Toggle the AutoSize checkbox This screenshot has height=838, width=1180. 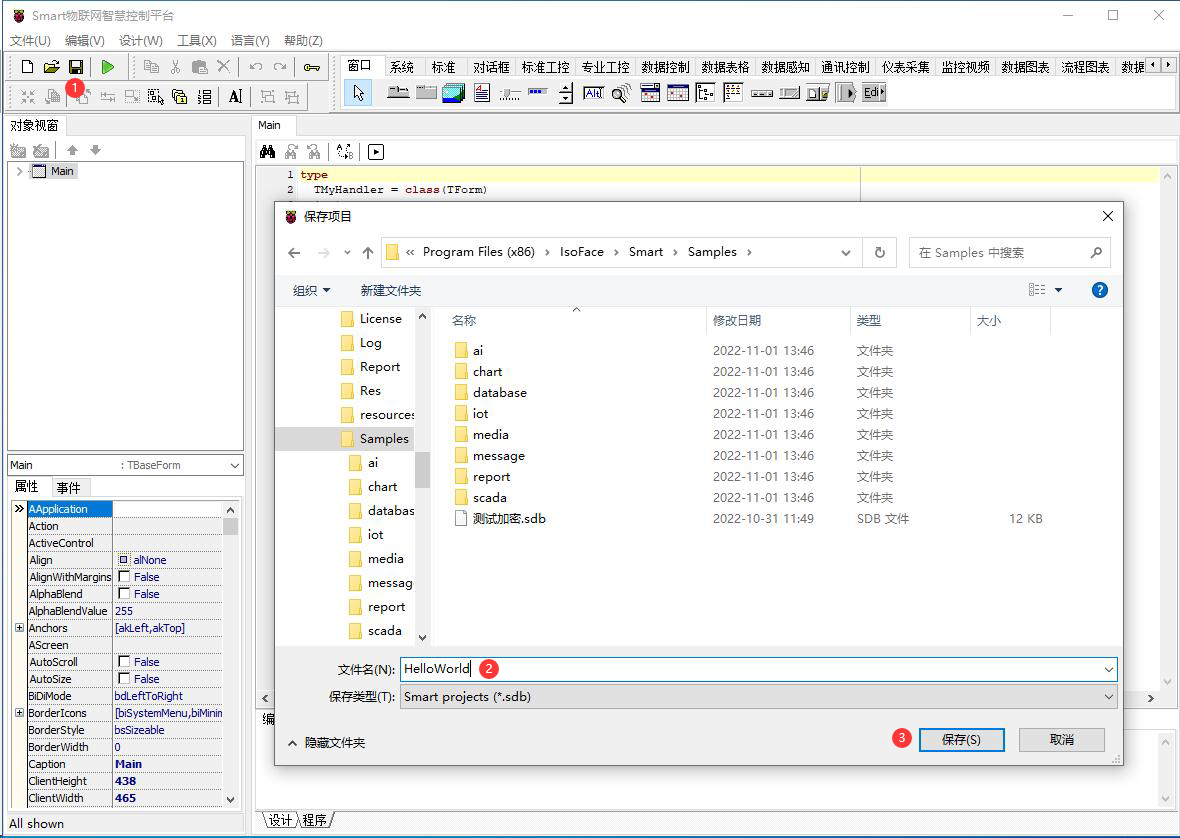point(124,679)
